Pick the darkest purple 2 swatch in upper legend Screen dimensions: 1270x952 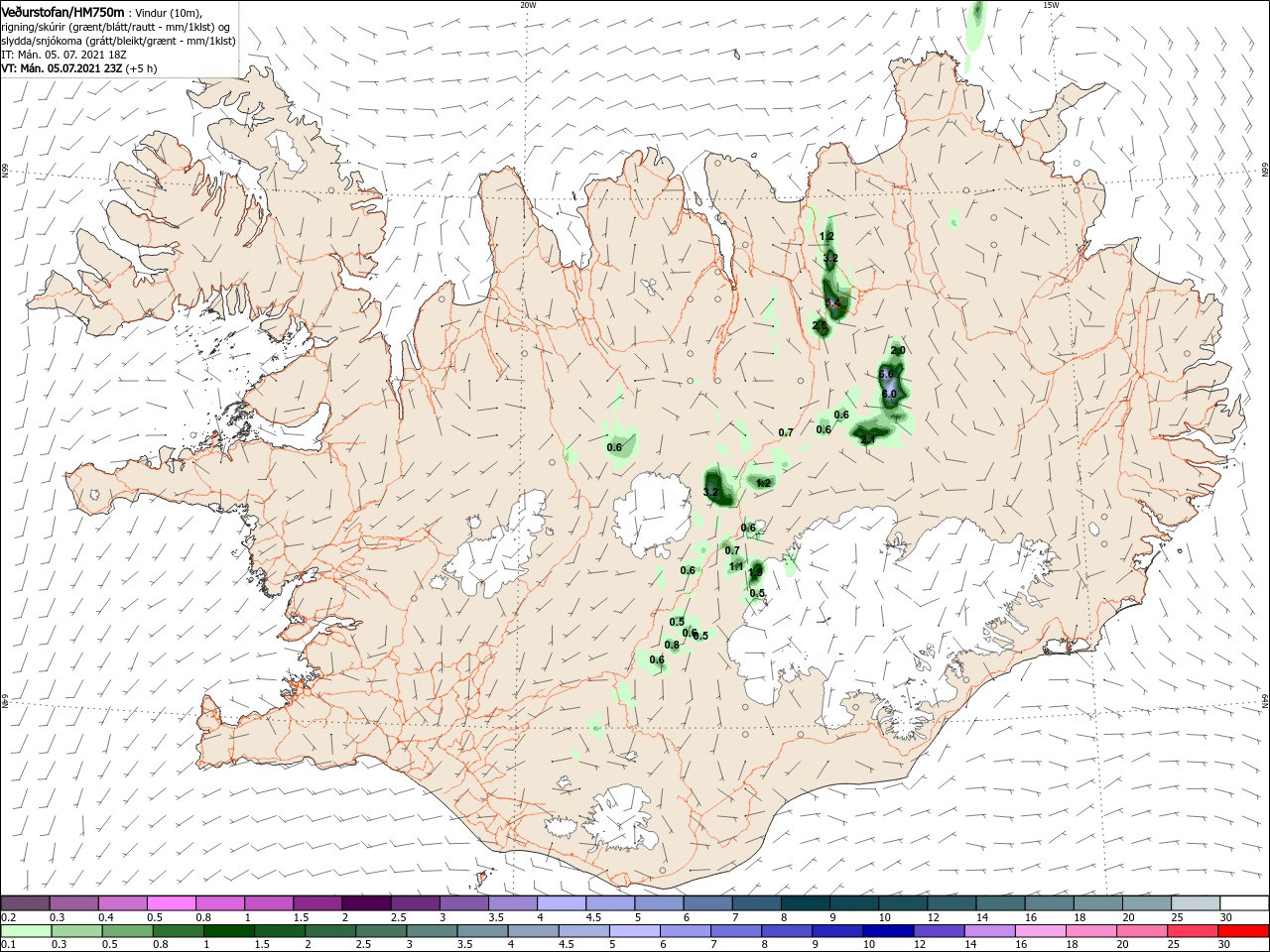[365, 903]
